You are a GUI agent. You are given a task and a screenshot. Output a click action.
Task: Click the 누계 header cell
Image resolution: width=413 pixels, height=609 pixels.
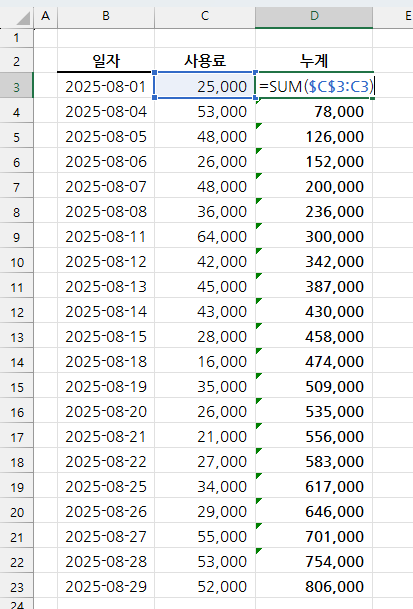pos(314,61)
